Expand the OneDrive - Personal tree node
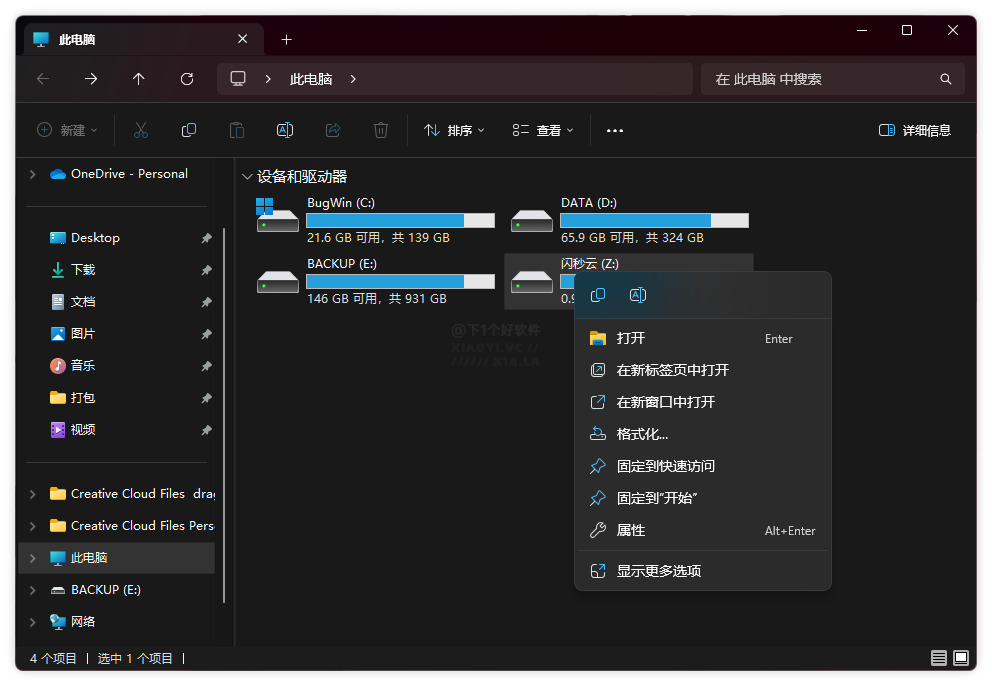The width and height of the screenshot is (992, 686). pos(33,174)
